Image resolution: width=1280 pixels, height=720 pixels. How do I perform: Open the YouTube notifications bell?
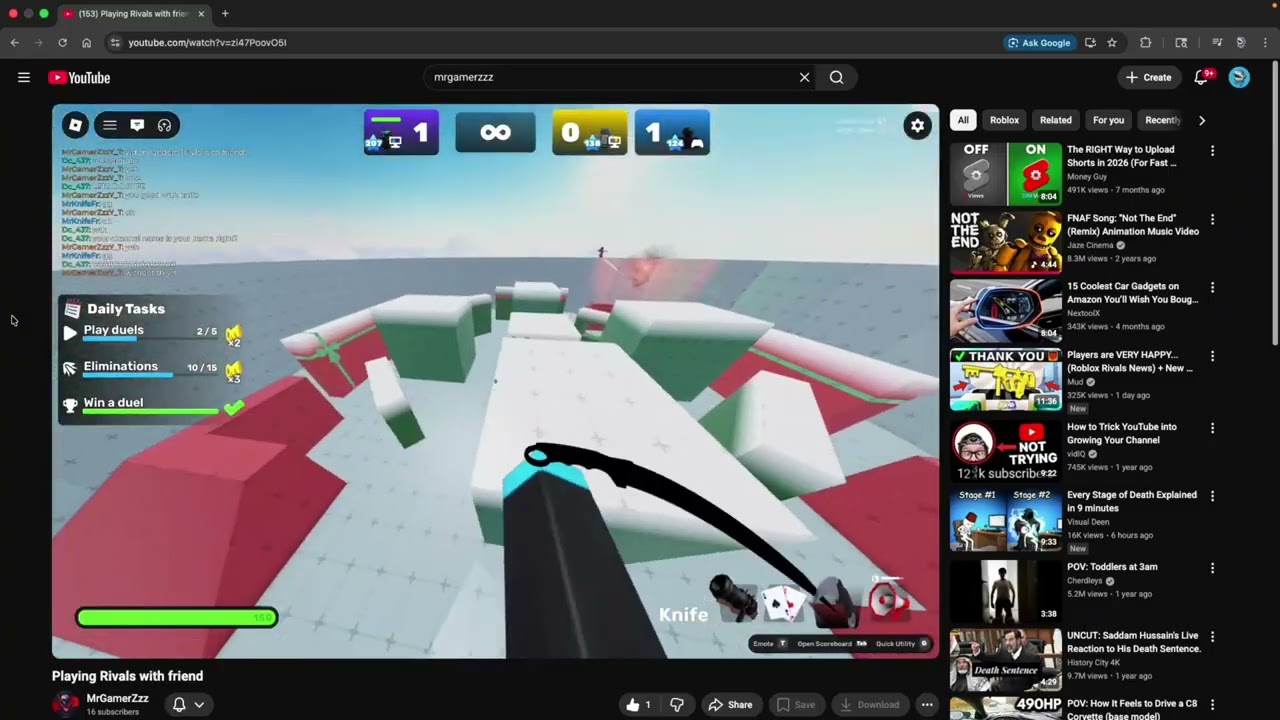coord(1202,77)
